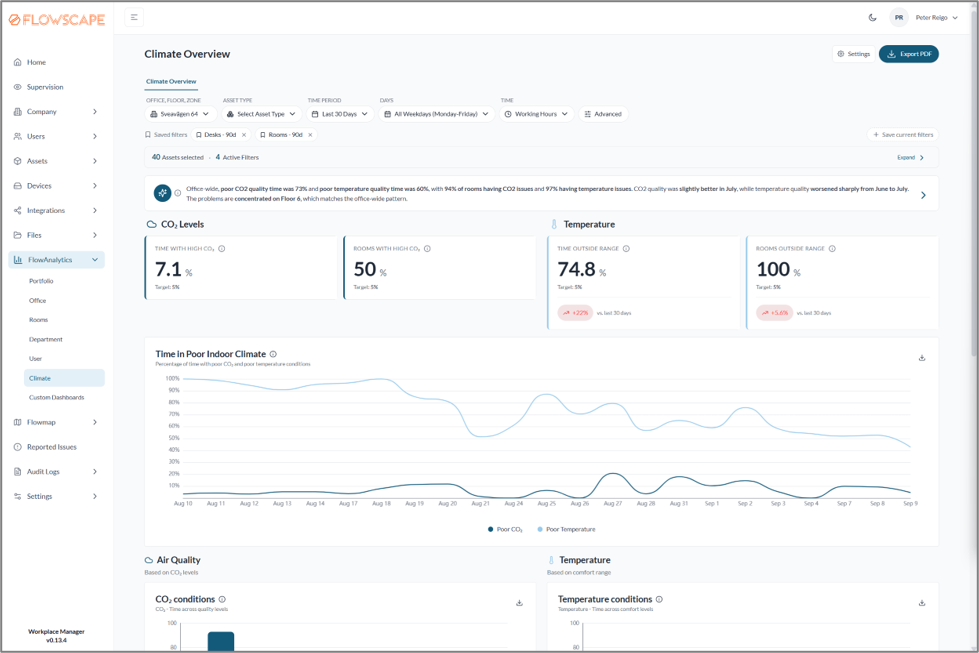Open the Last 30 Days period dropdown

(340, 114)
